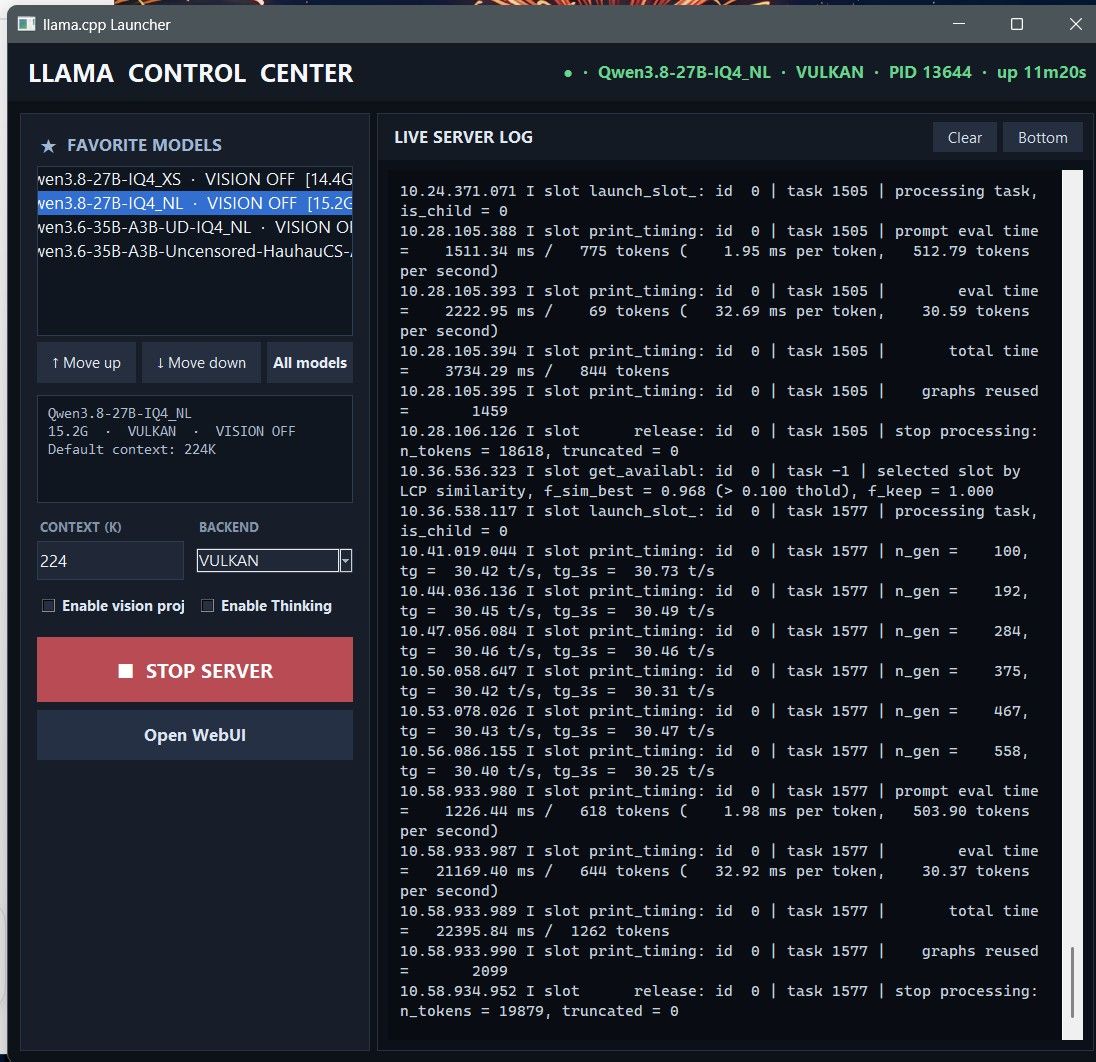
Task: Select Qwen3.8-27B-IQ4_XS favorite model
Action: click(195, 179)
